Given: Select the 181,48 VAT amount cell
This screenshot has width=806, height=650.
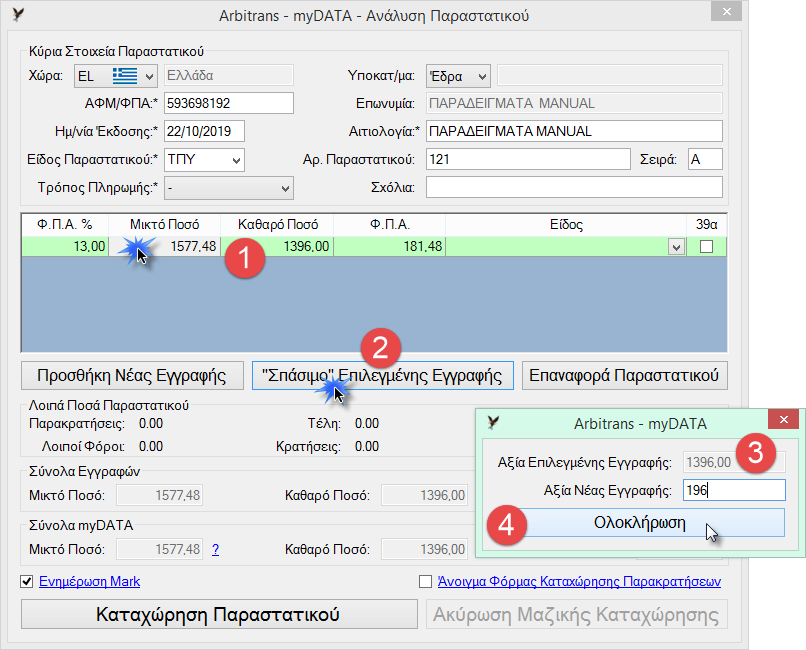Looking at the screenshot, I should [x=390, y=247].
